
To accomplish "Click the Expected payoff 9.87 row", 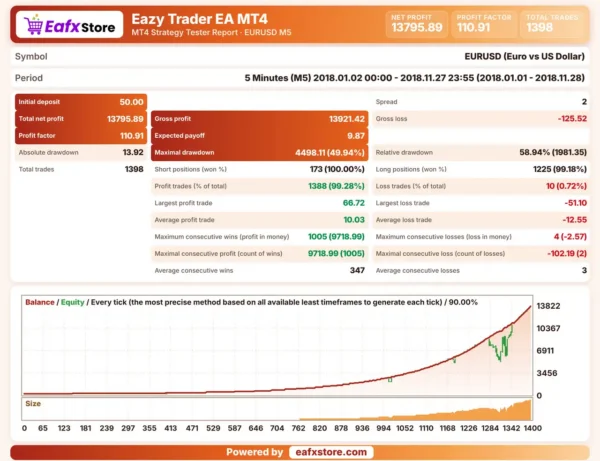I will click(x=259, y=136).
